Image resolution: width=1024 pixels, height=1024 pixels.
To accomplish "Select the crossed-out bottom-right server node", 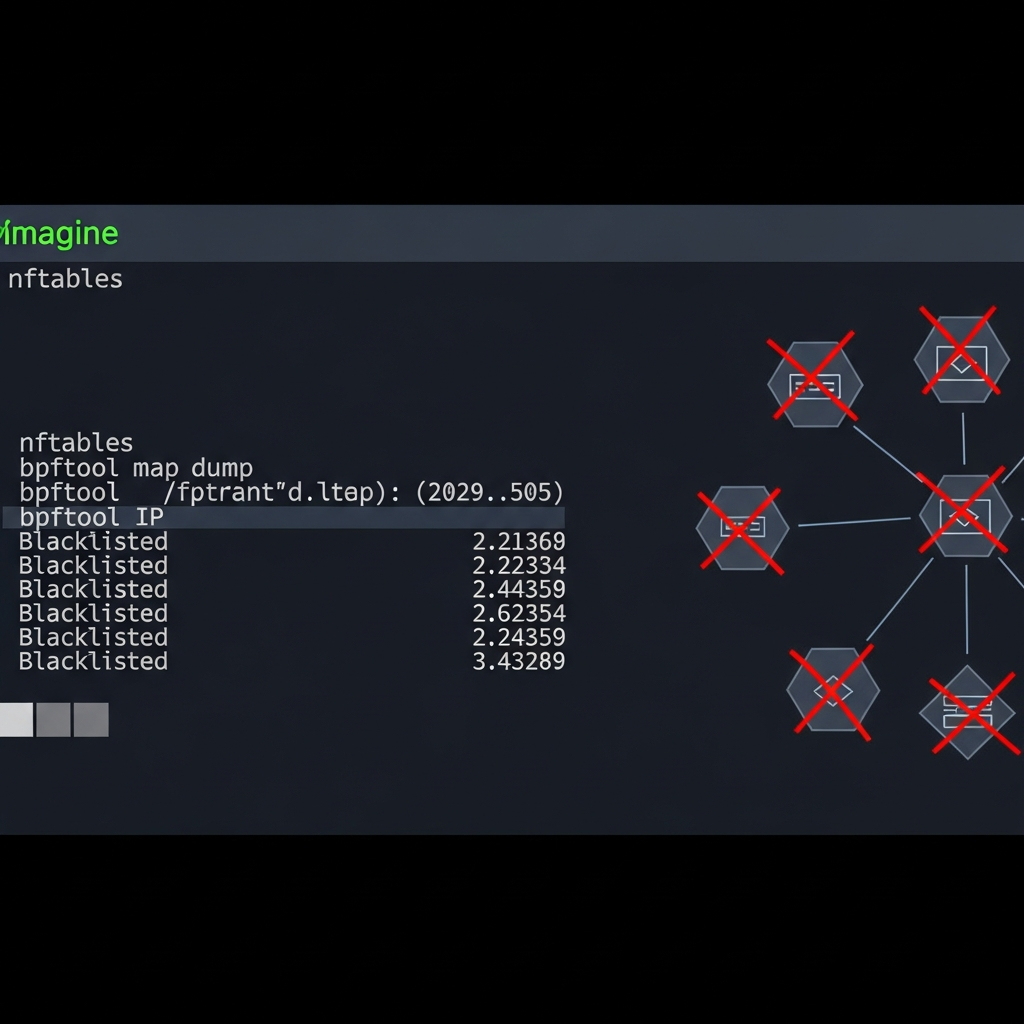I will pyautogui.click(x=968, y=712).
